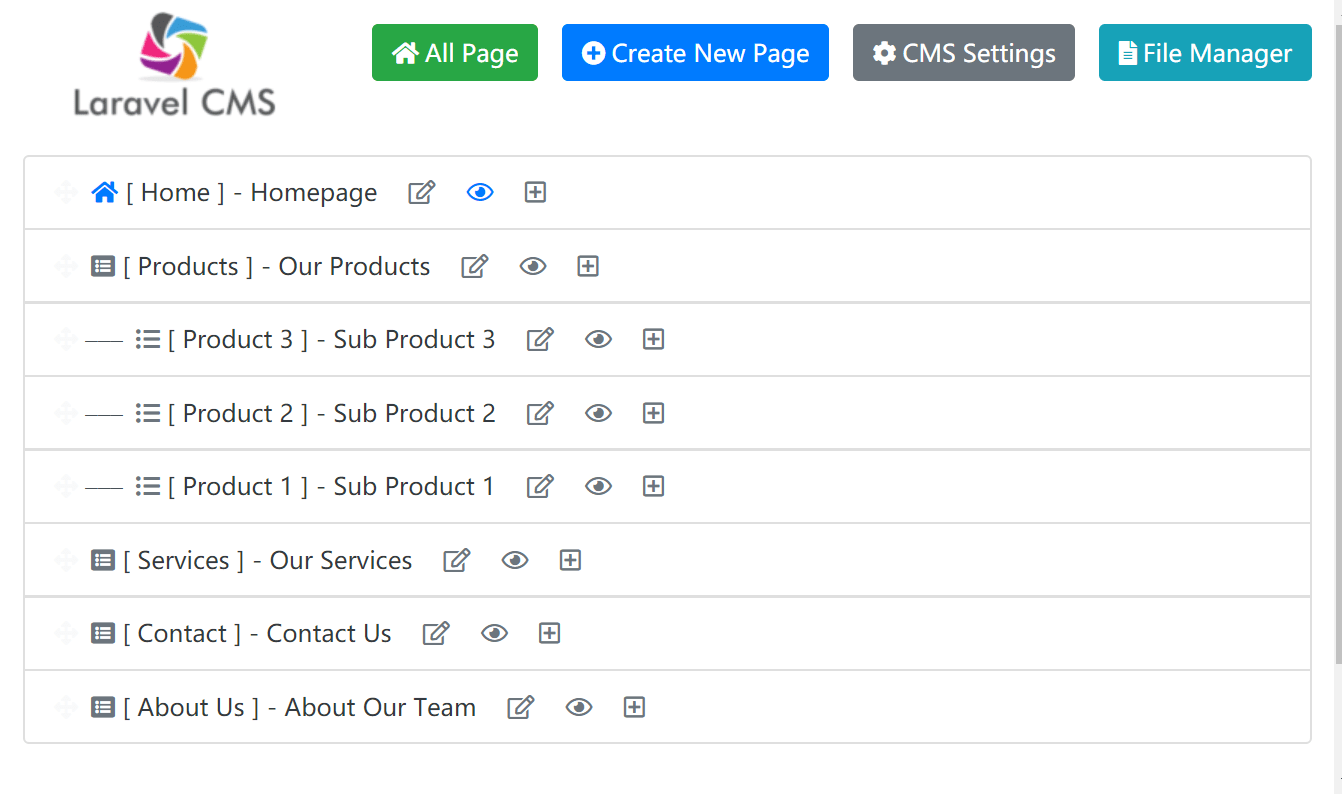1342x794 pixels.
Task: Open CMS Settings
Action: coord(963,53)
